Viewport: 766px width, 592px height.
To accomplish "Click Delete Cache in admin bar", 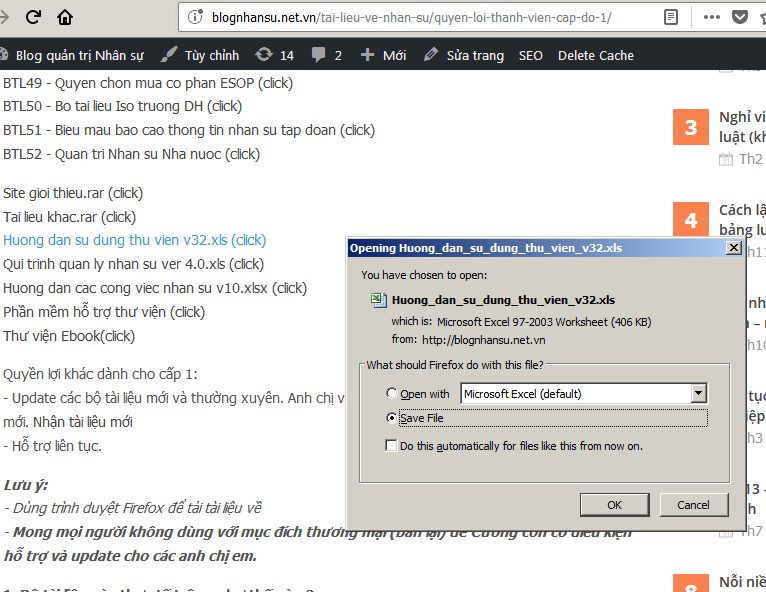I will [x=596, y=55].
